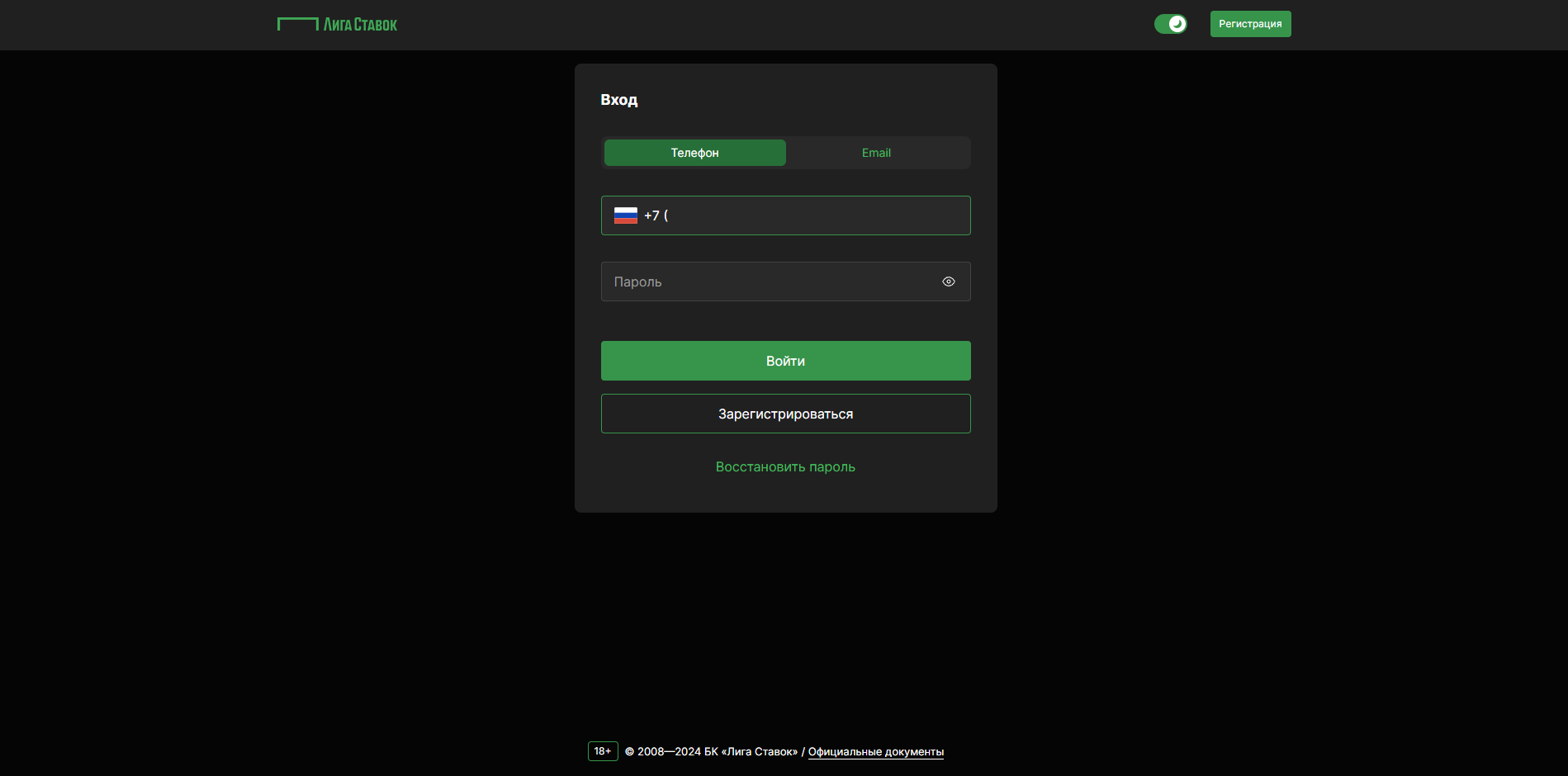Click the copyright symbol in the footer

629,752
